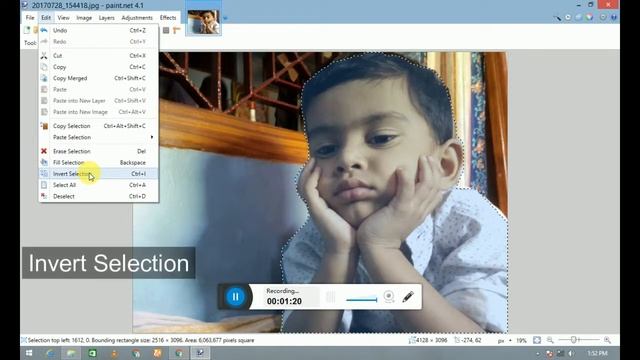Click the 19% zoom value

click(521, 340)
